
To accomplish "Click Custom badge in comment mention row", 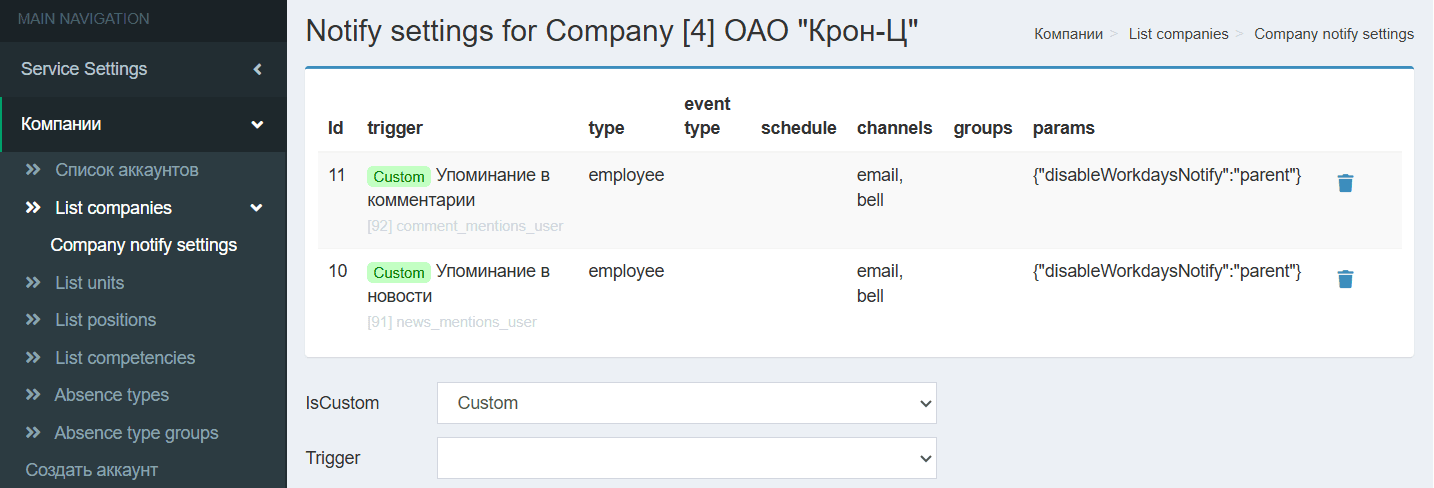I will (399, 177).
